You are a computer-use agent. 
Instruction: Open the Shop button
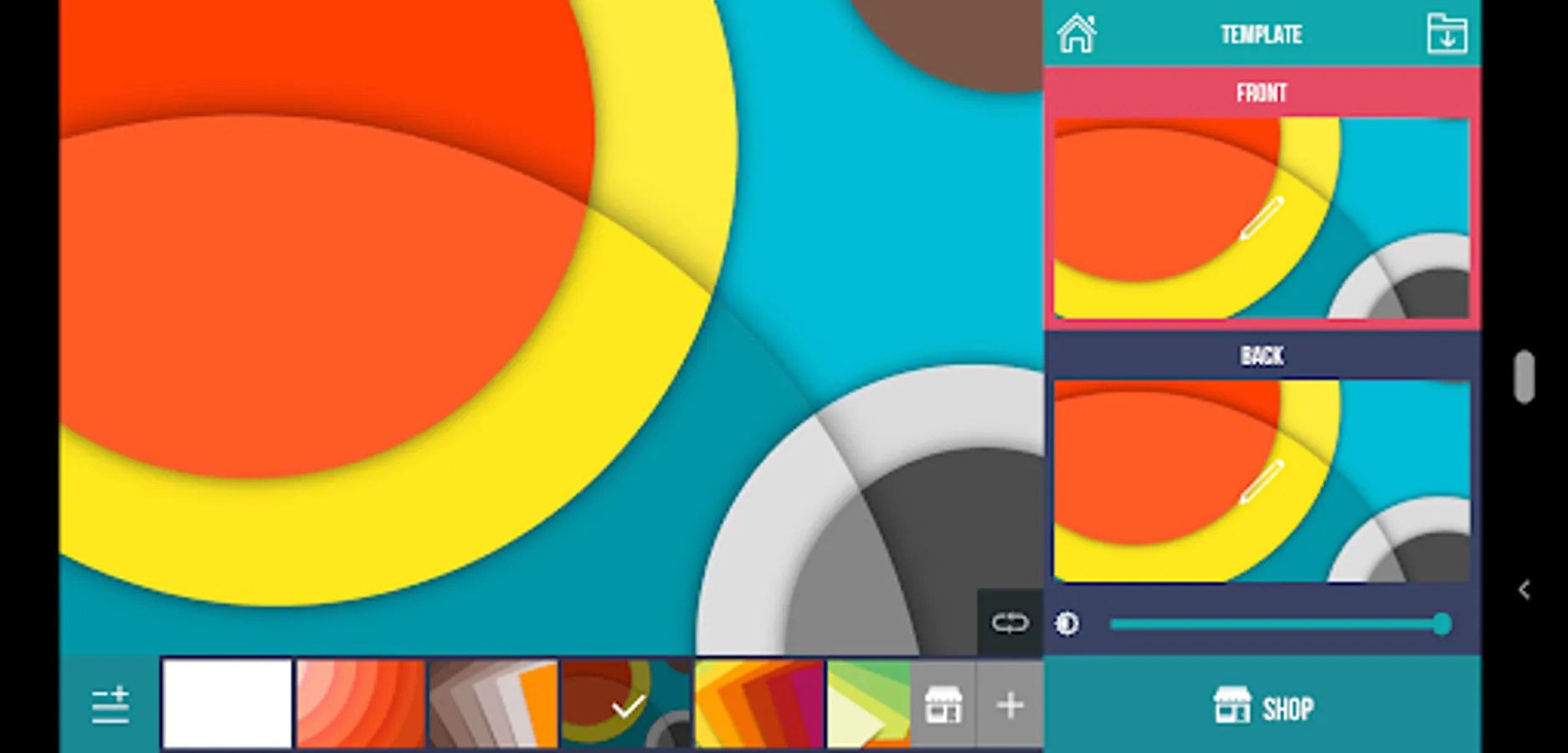coord(1262,705)
